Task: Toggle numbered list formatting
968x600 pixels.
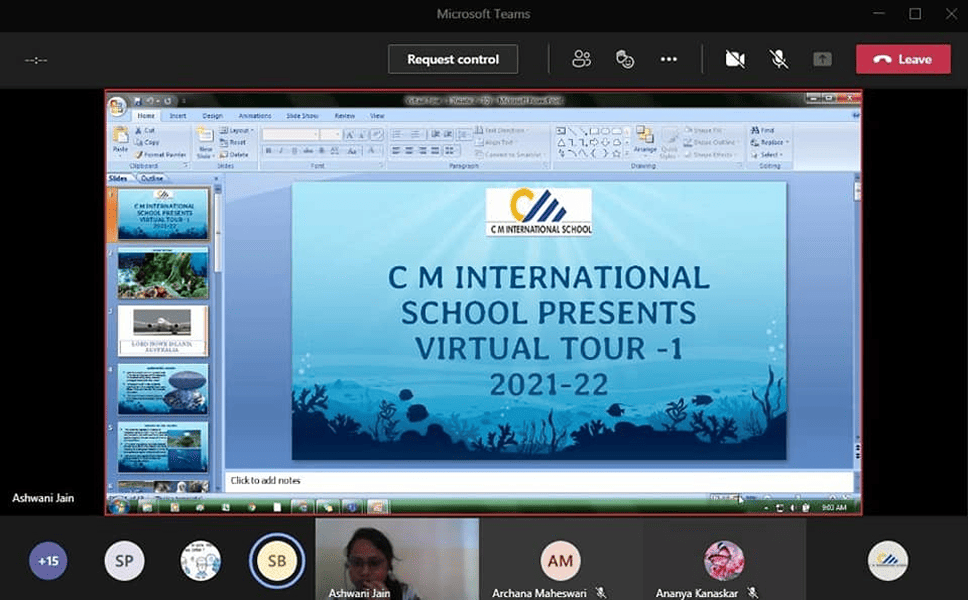Action: [416, 135]
